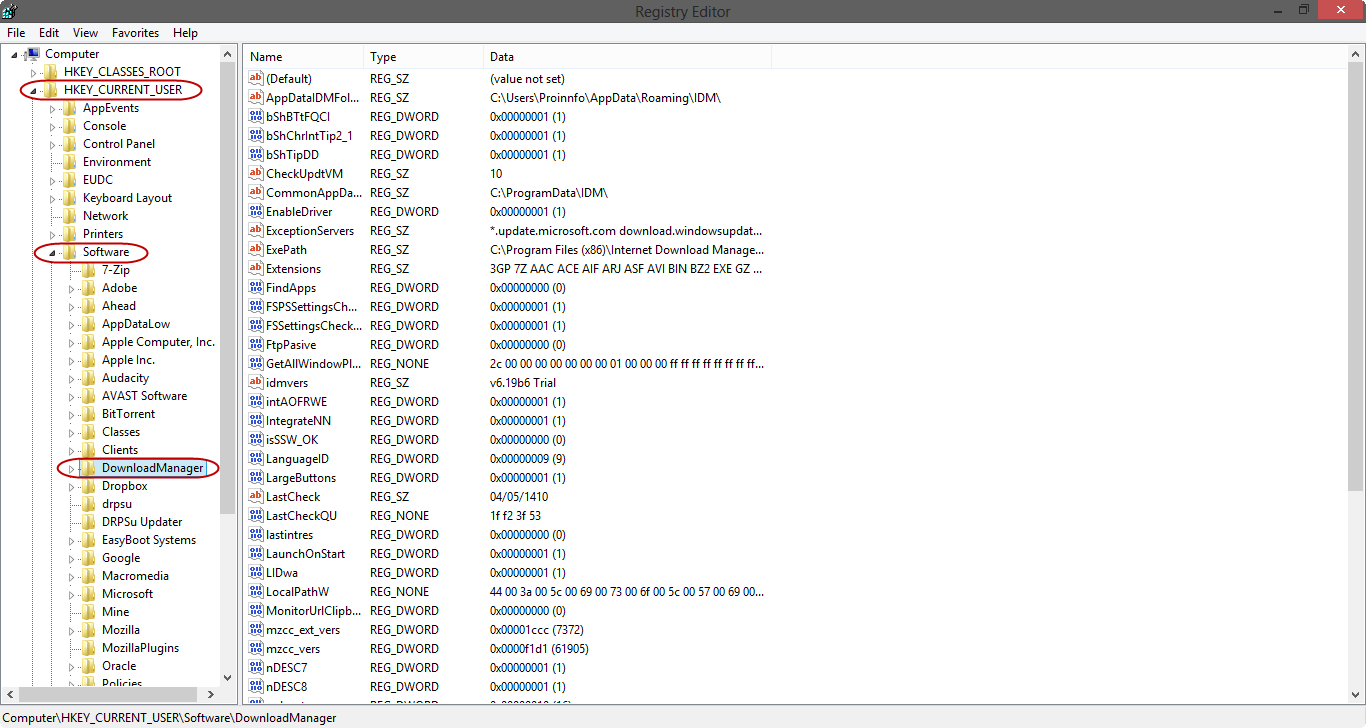The height and width of the screenshot is (728, 1366).
Task: Click the status bar registry path
Action: coord(170,718)
